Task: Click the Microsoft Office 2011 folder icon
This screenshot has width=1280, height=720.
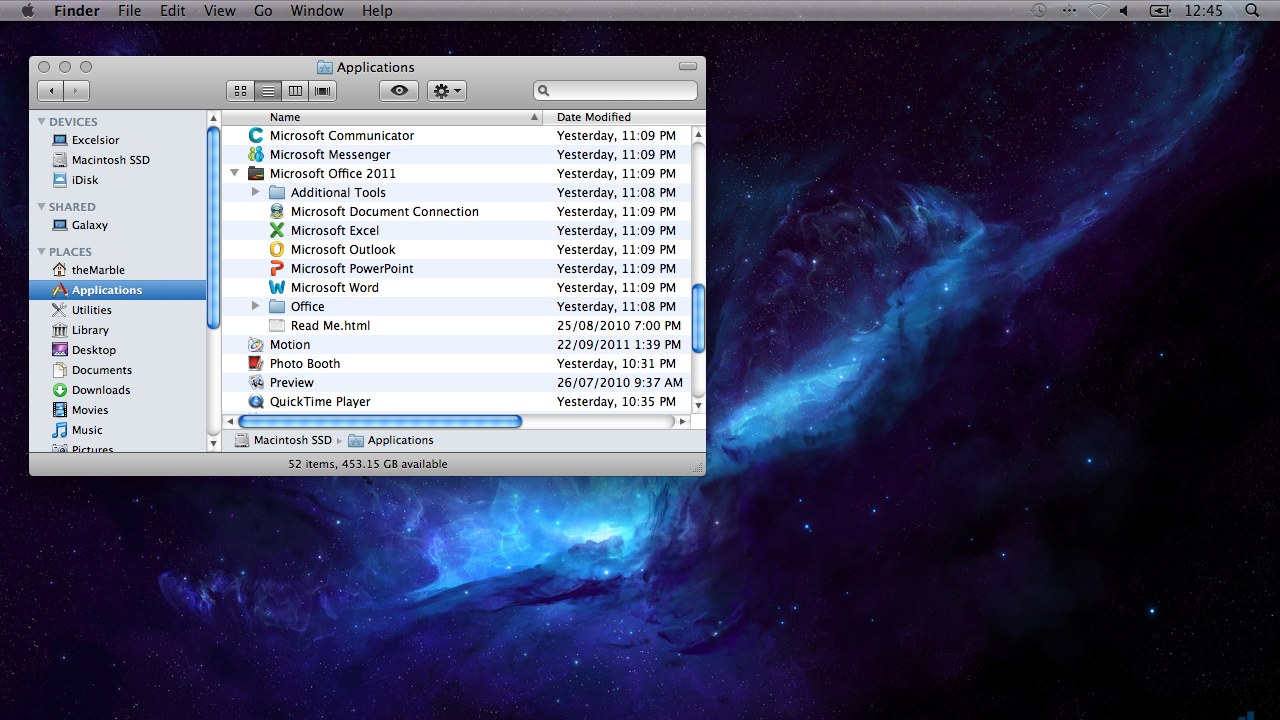Action: coord(256,173)
